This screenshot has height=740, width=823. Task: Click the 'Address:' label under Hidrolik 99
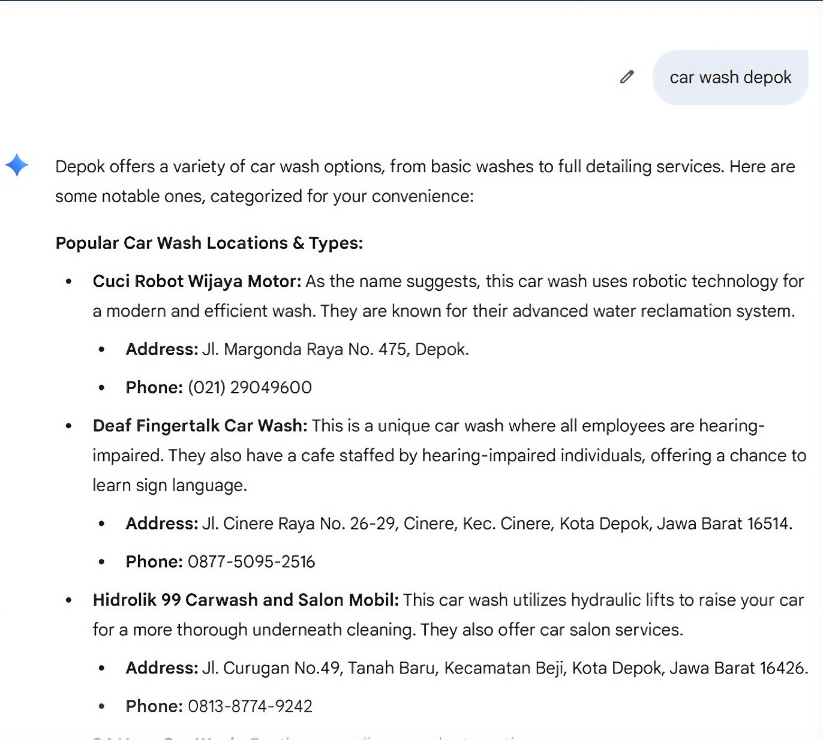click(x=162, y=668)
